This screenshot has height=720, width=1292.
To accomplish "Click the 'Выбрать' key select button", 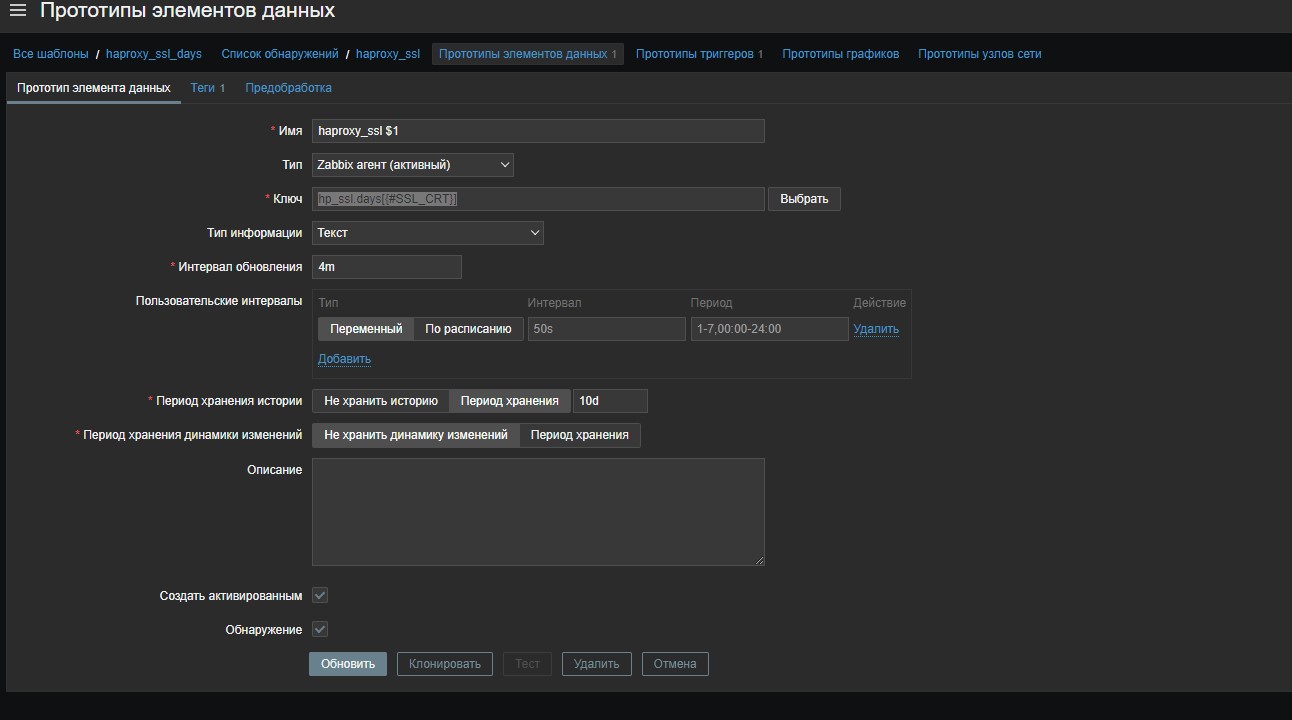I will (x=804, y=199).
